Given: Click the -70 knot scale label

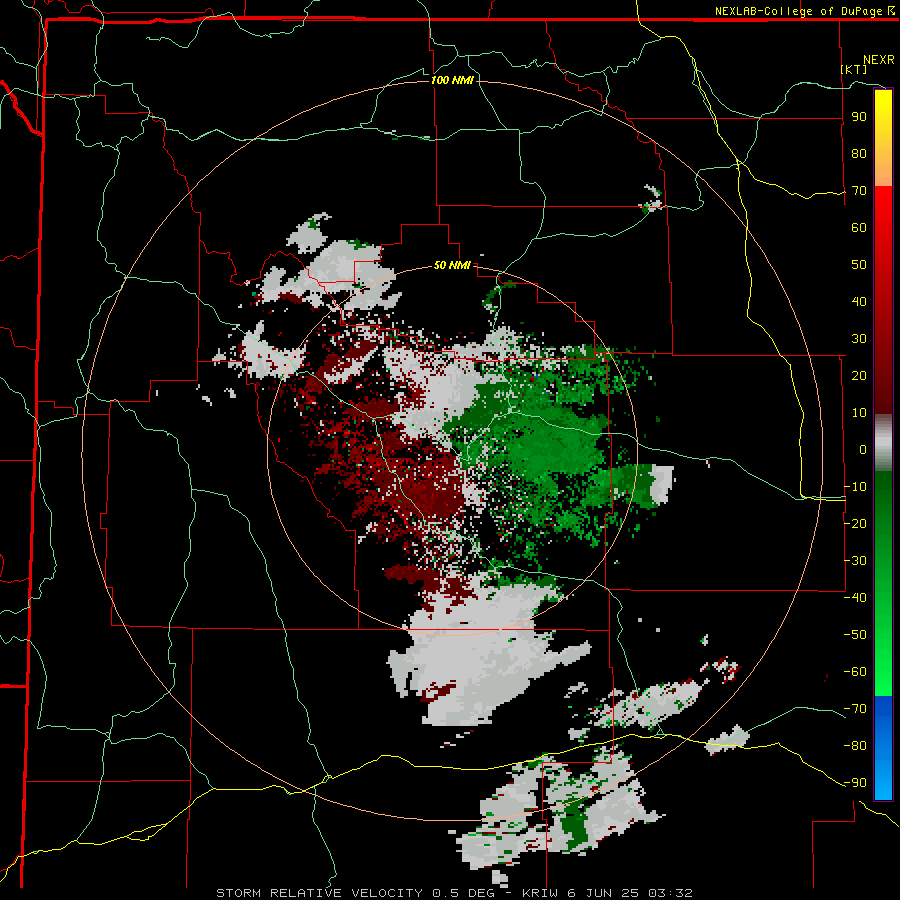Looking at the screenshot, I should pyautogui.click(x=855, y=709).
